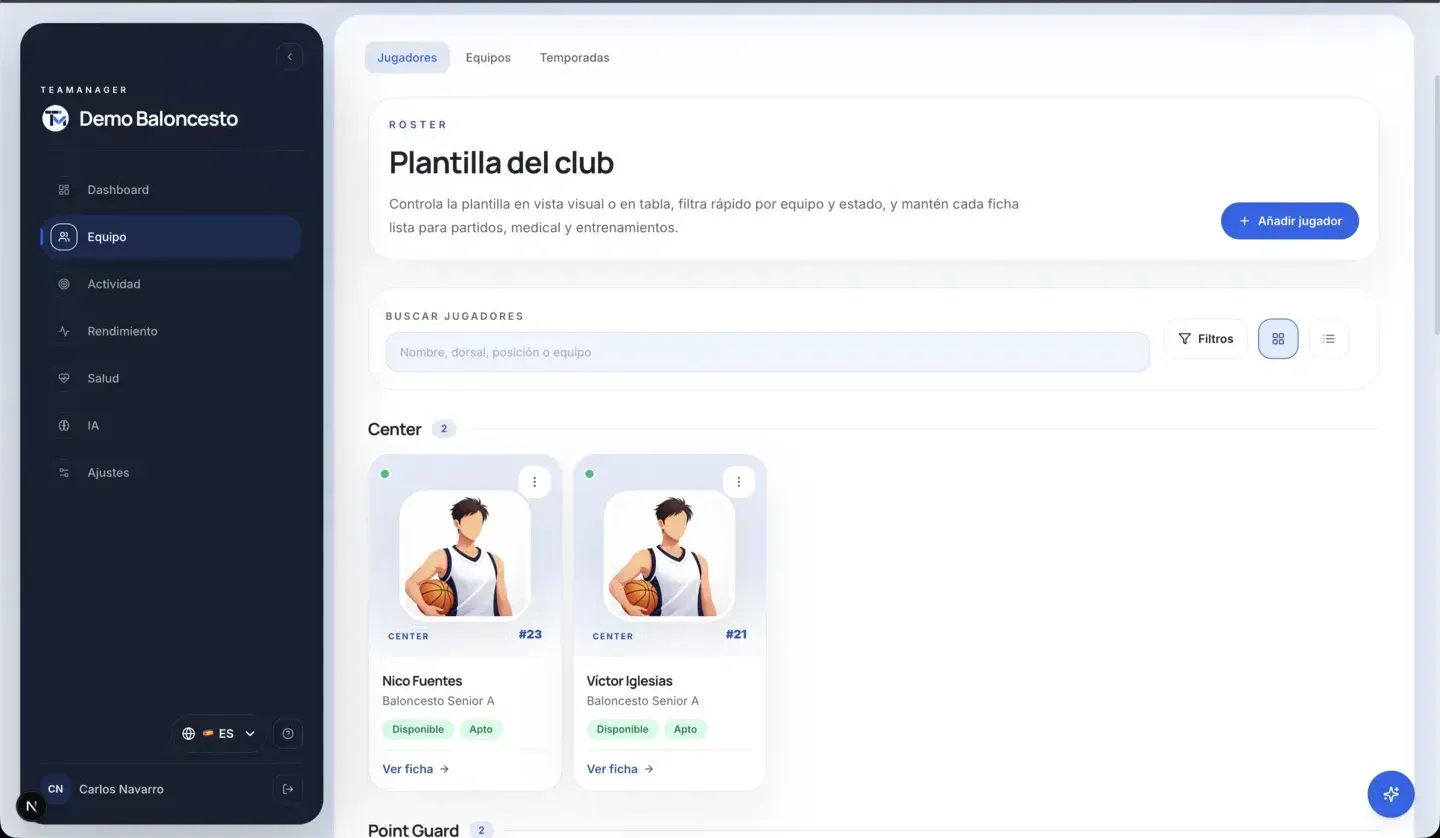Click the Añadir jugador button
Screen dimensions: 1440x838
[1289, 221]
